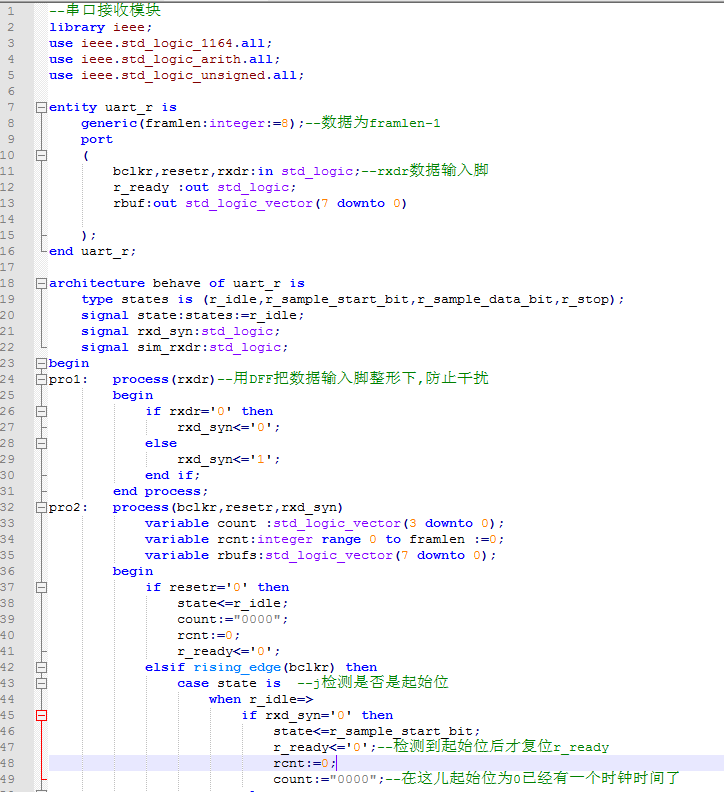Collapse the pro2 process fold marker
724x792 pixels.
[41, 507]
